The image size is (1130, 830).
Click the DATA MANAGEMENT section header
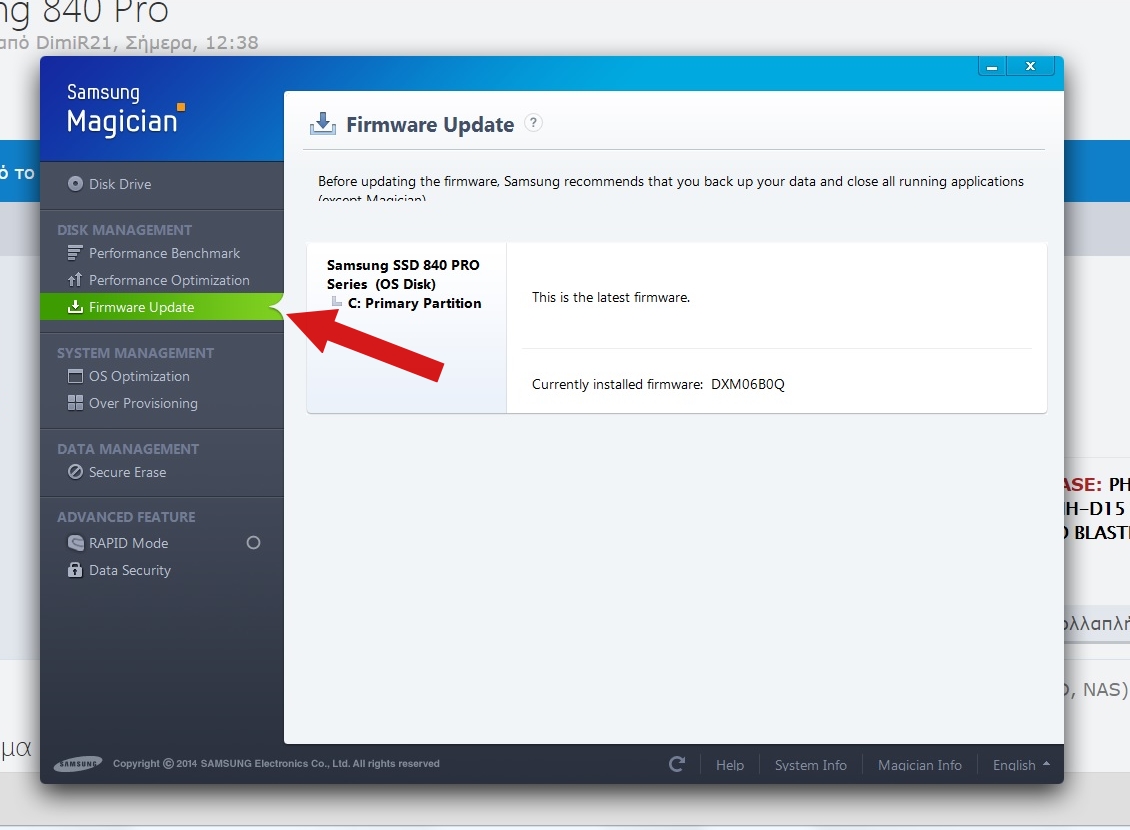128,450
